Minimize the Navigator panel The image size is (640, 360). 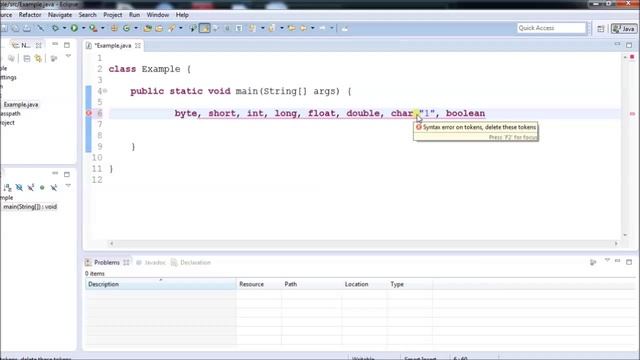55,44
